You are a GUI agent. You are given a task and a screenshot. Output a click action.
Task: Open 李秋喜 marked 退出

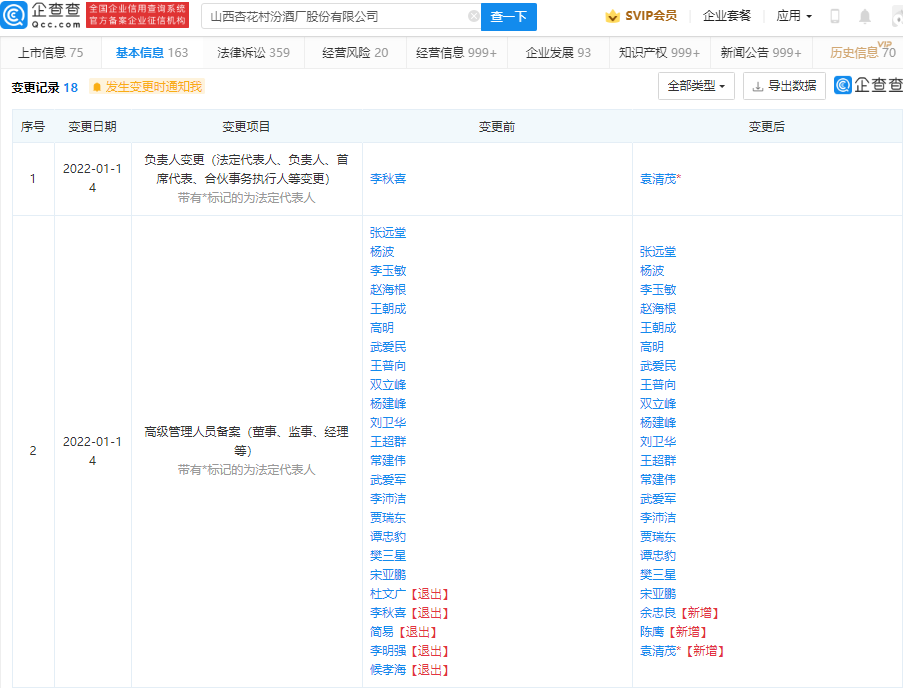click(x=388, y=613)
